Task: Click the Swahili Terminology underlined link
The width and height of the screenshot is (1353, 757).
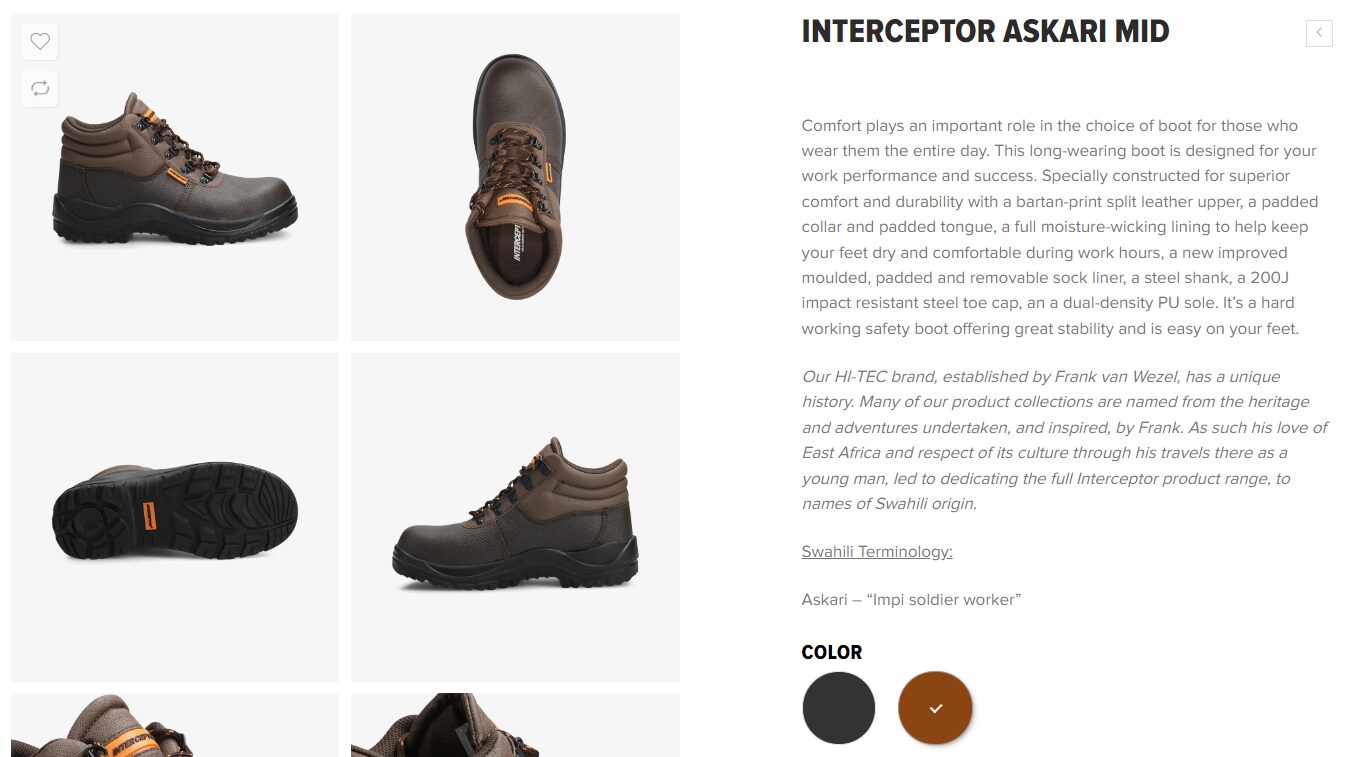Action: 877,552
